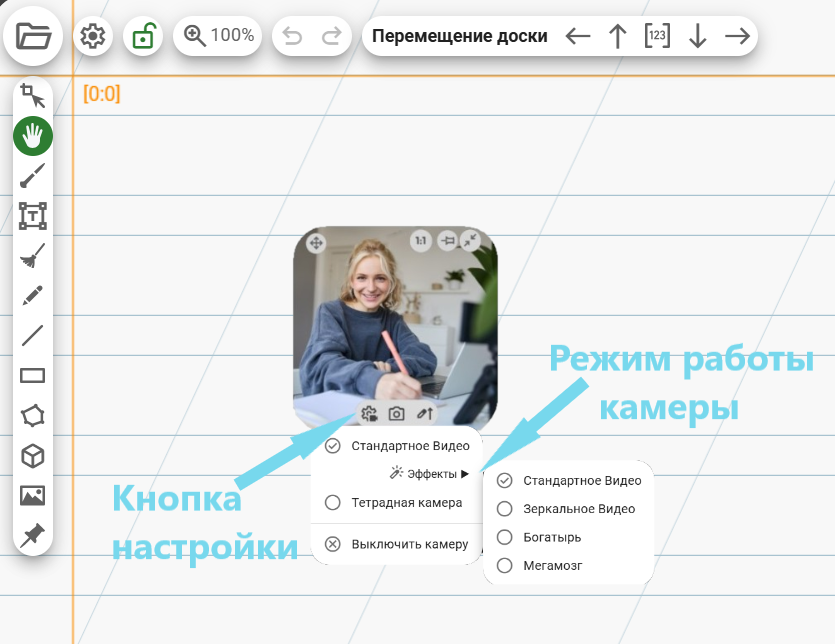Select the polygon shape tool
Image resolution: width=835 pixels, height=644 pixels.
(x=33, y=416)
